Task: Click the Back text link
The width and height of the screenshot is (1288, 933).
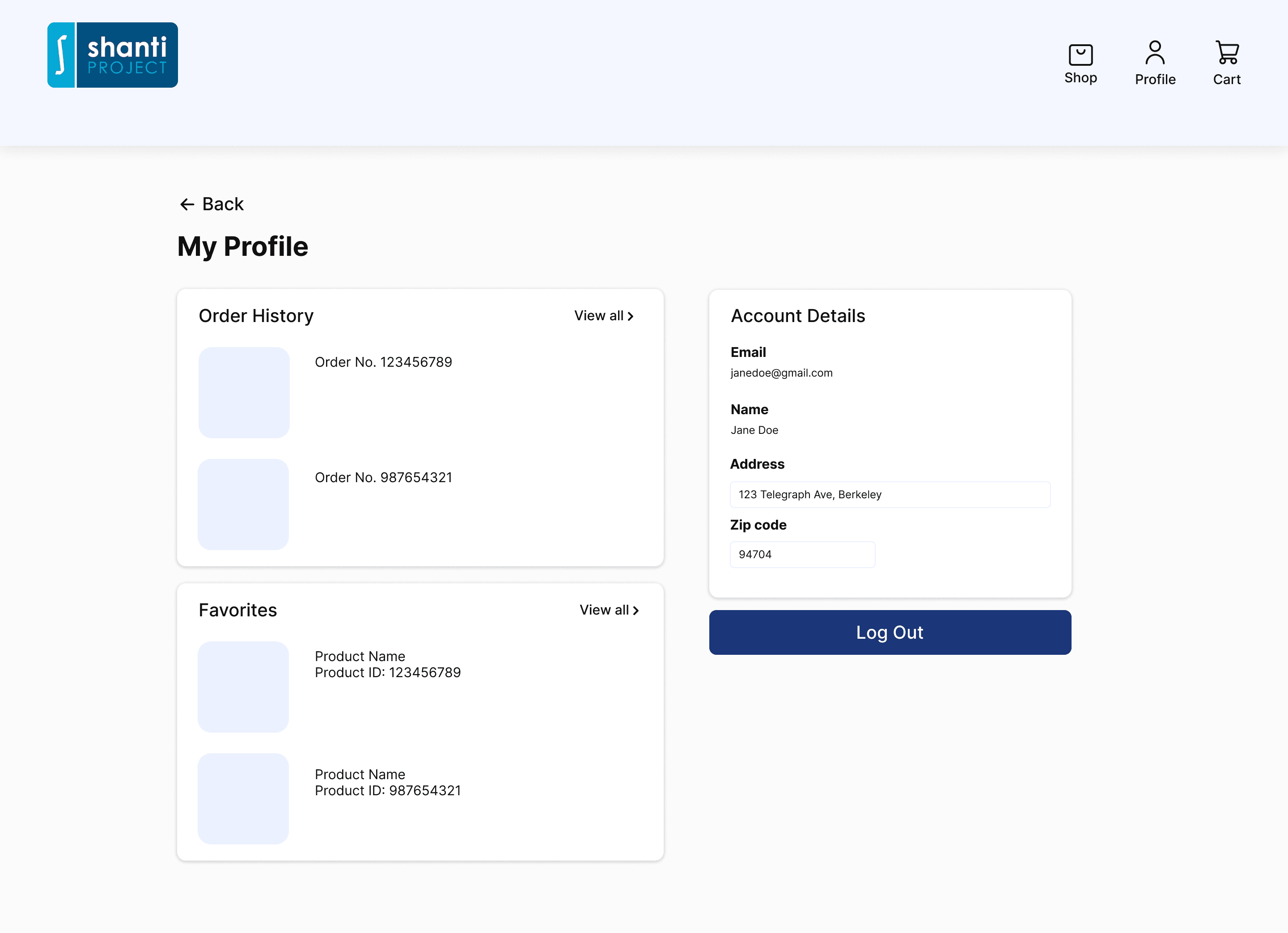Action: point(223,204)
